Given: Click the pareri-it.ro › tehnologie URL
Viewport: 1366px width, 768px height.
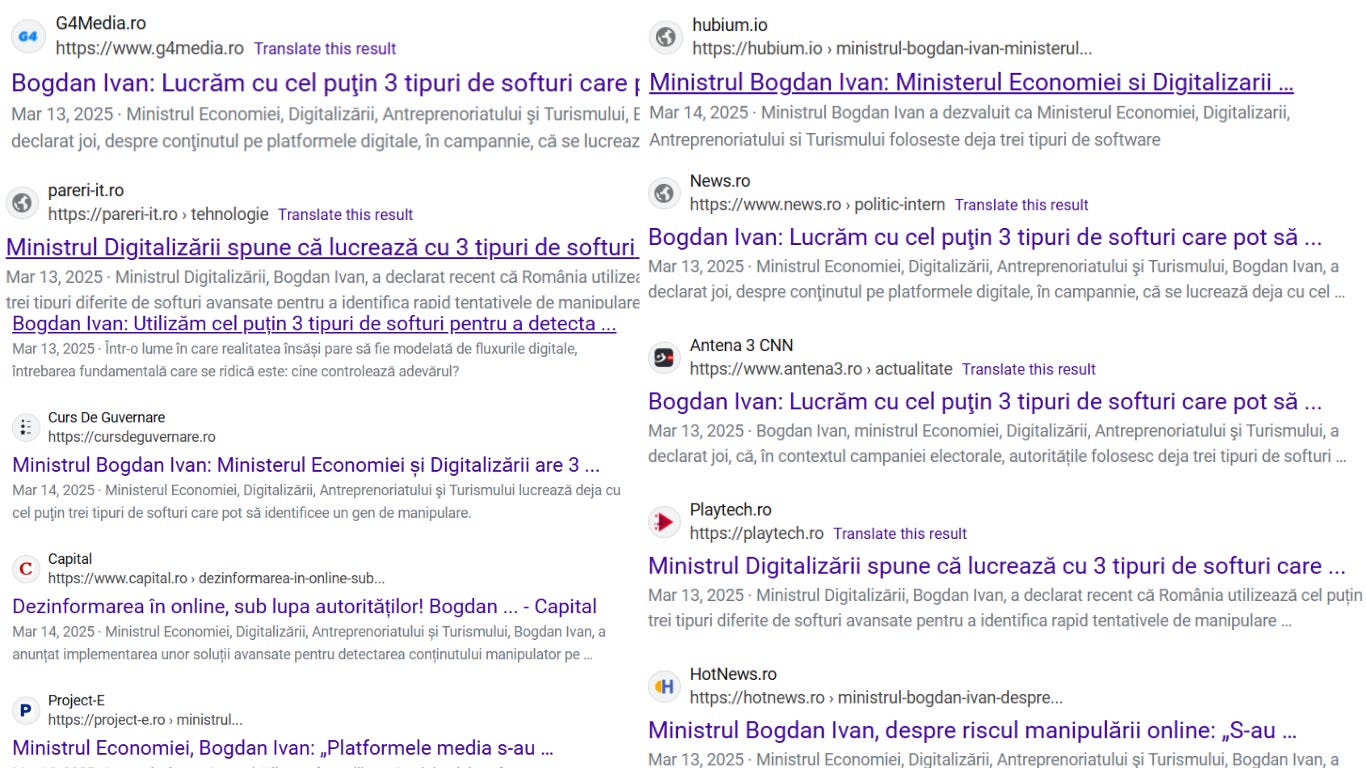Looking at the screenshot, I should pyautogui.click(x=158, y=214).
